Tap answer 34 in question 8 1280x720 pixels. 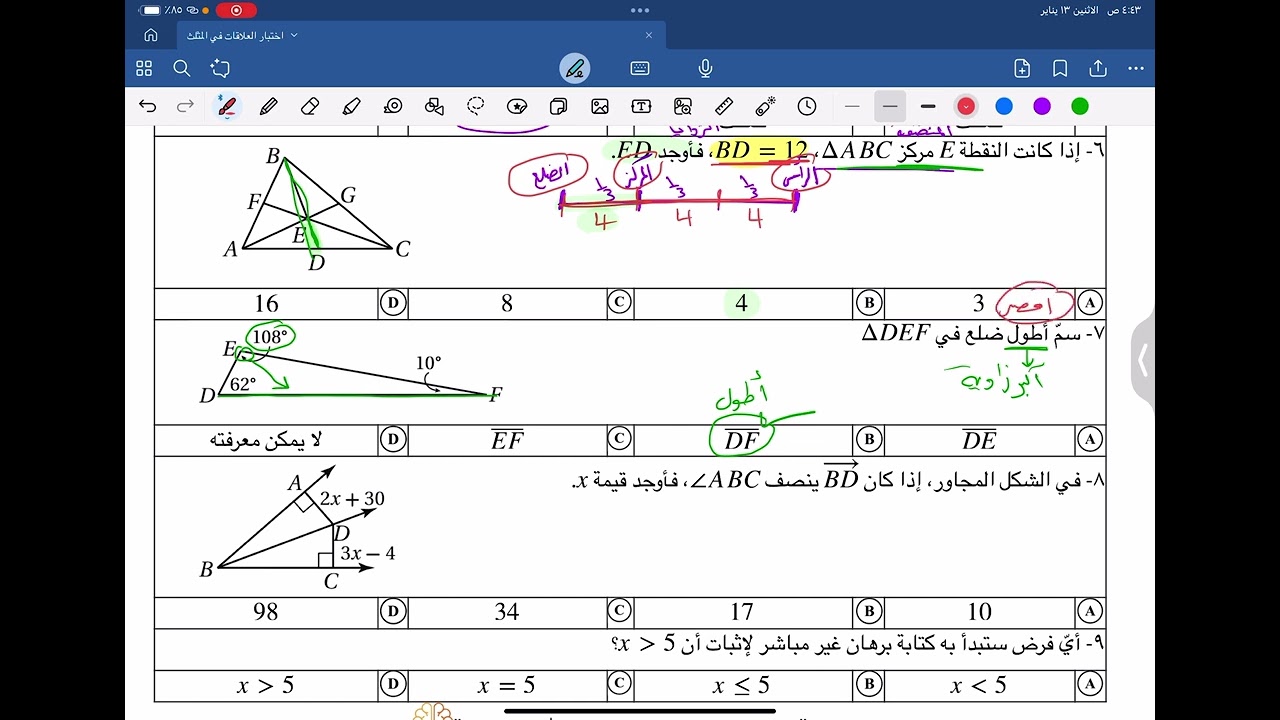pos(507,611)
